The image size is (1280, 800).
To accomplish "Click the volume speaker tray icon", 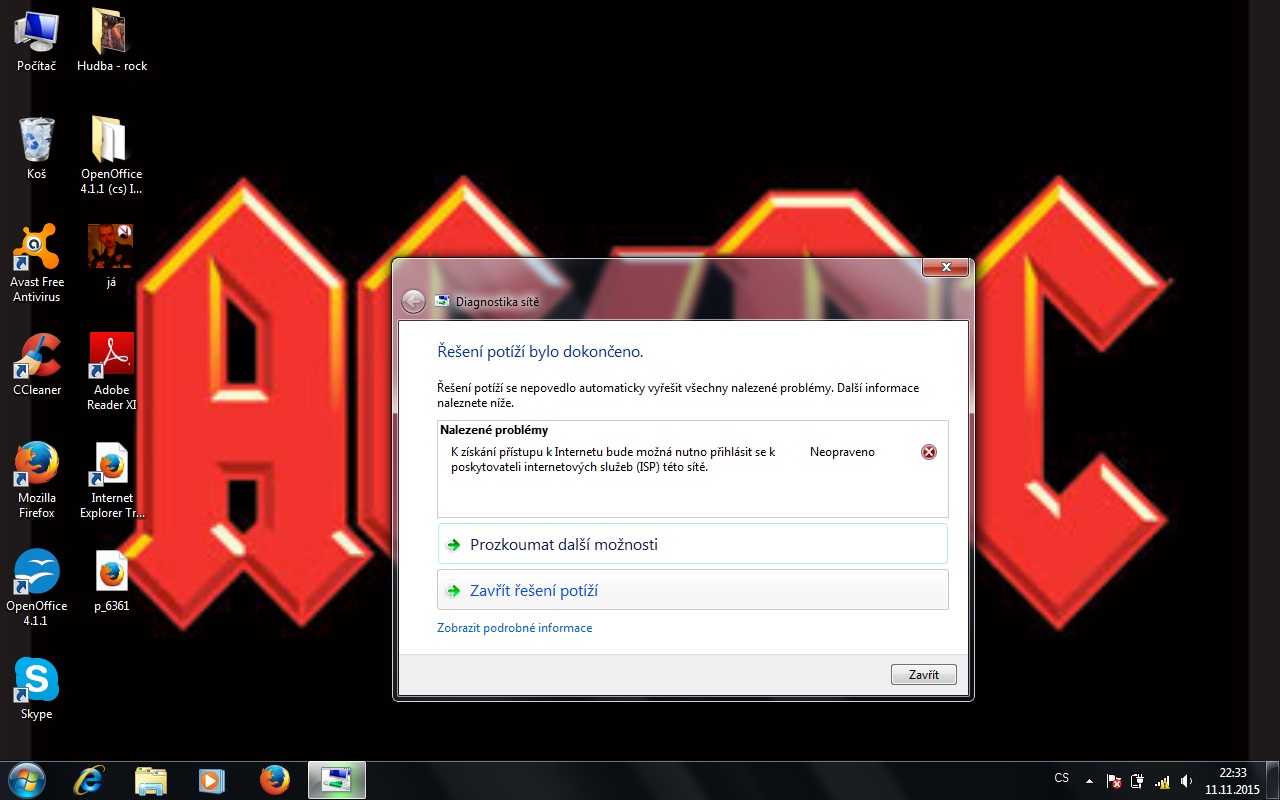I will tap(1186, 780).
